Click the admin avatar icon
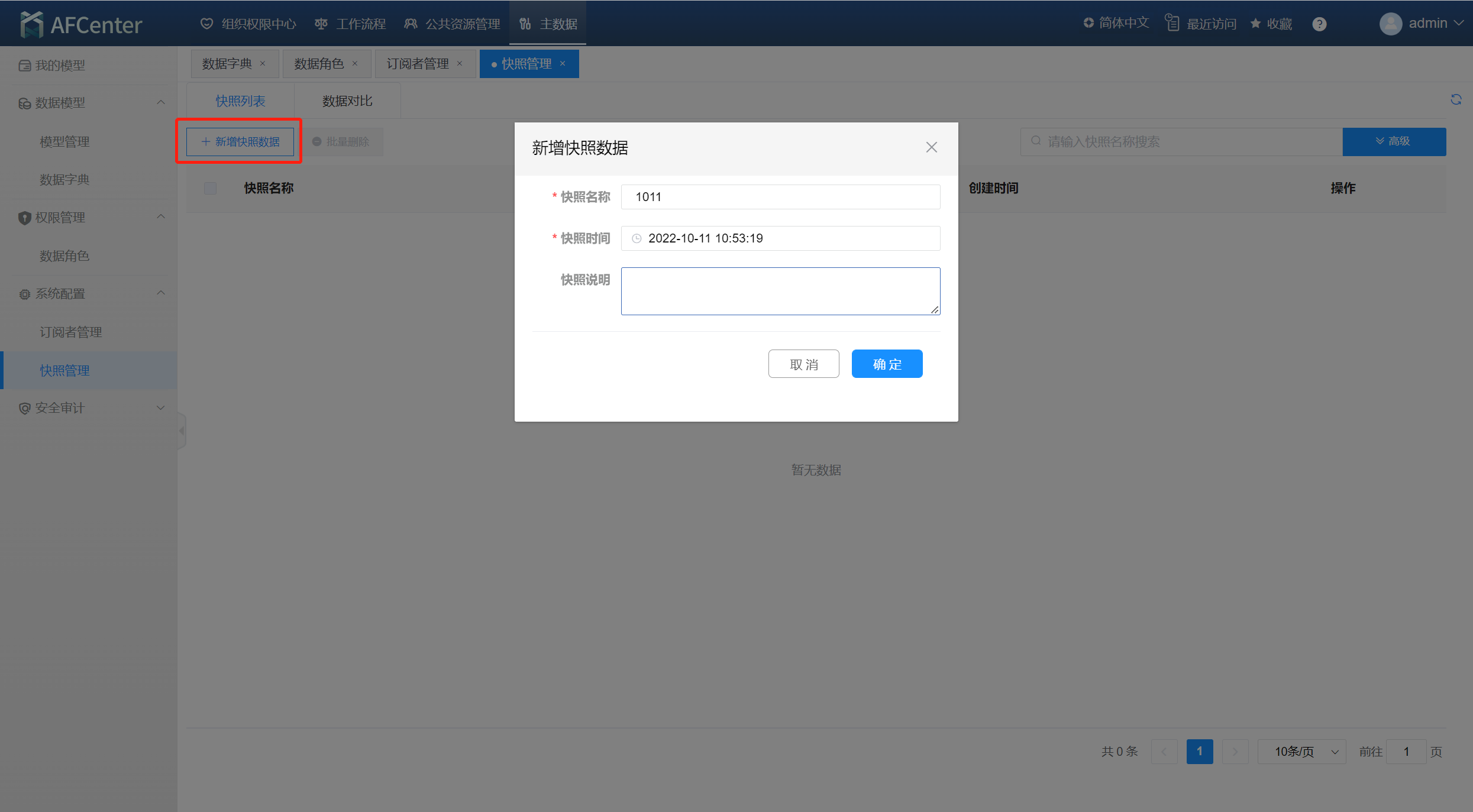This screenshot has height=812, width=1473. tap(1390, 24)
